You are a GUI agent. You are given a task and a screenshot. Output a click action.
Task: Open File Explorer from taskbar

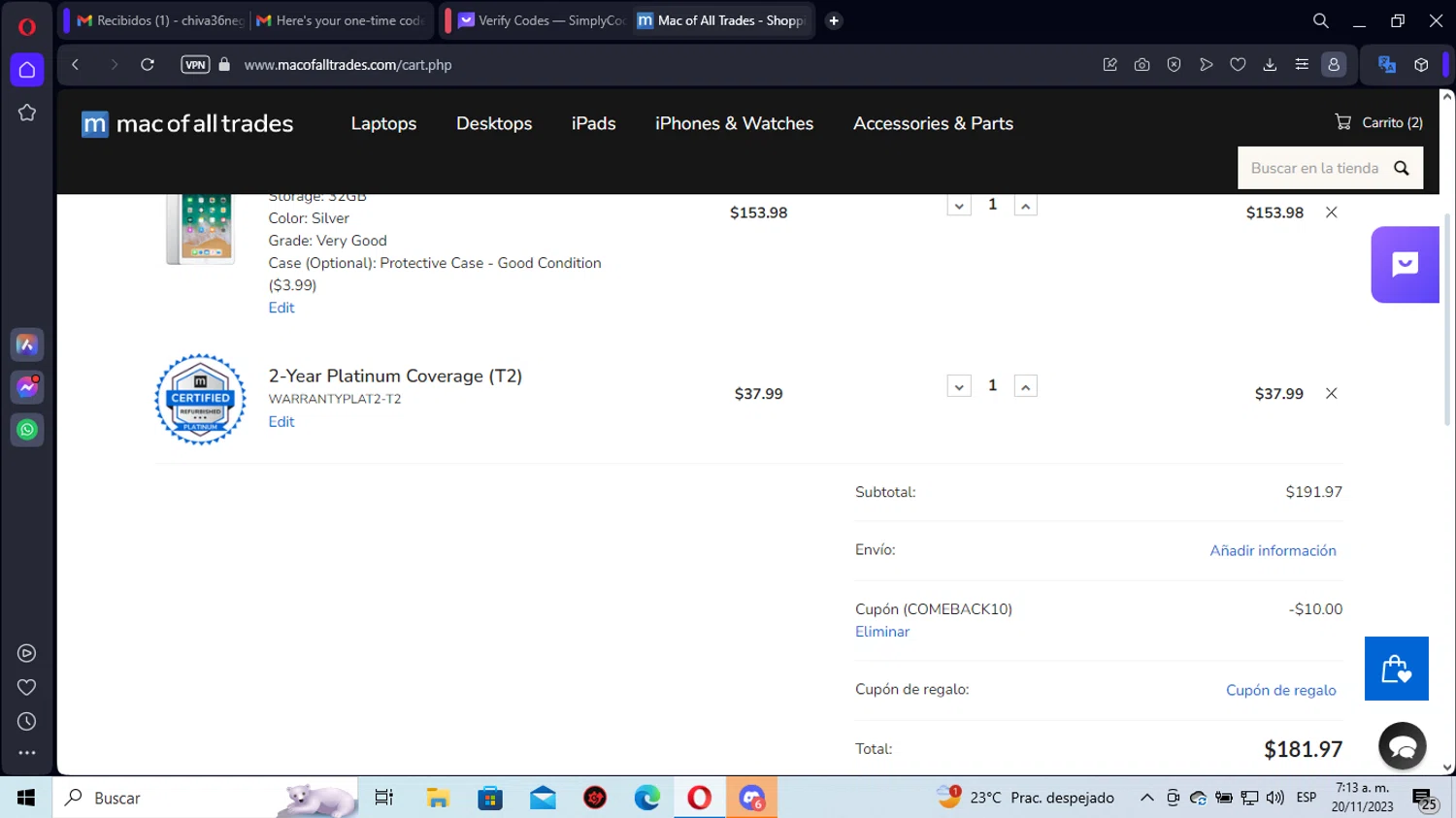(438, 798)
